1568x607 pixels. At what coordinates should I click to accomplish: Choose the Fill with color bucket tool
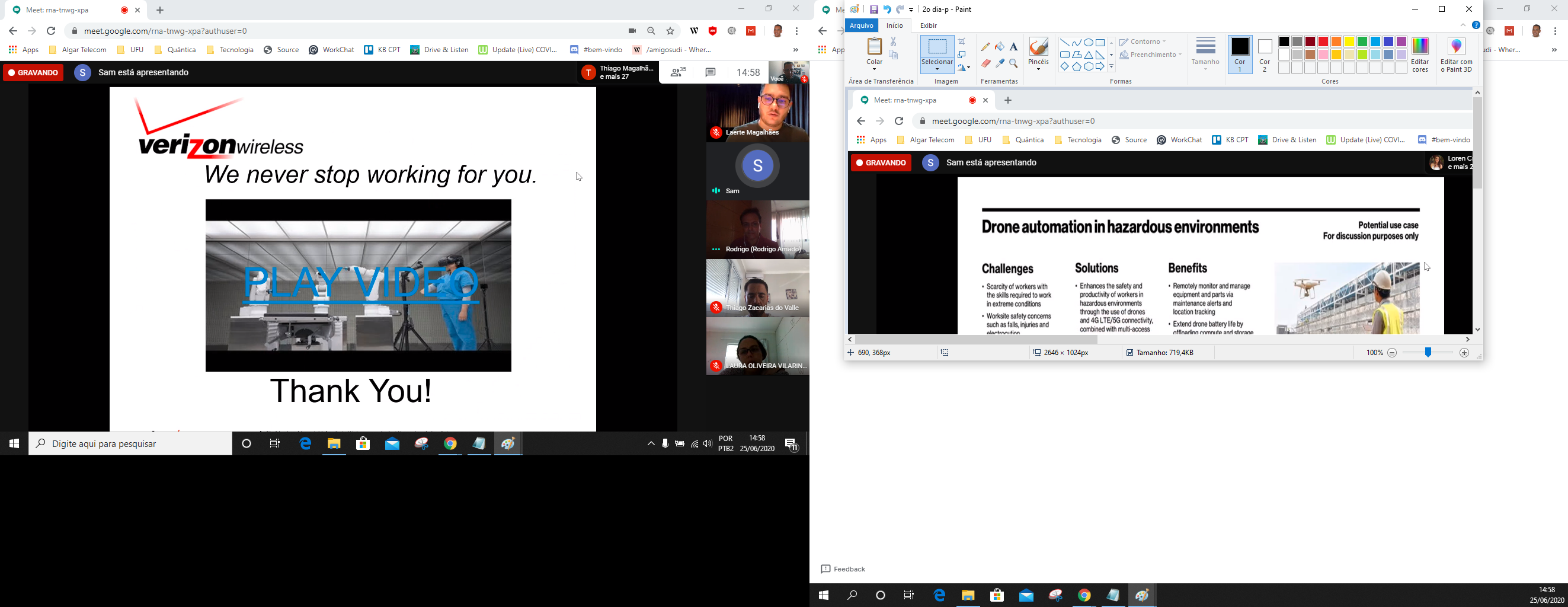pyautogui.click(x=1000, y=47)
